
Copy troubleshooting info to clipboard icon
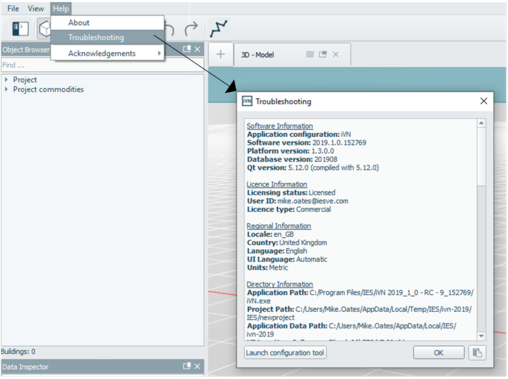click(477, 353)
